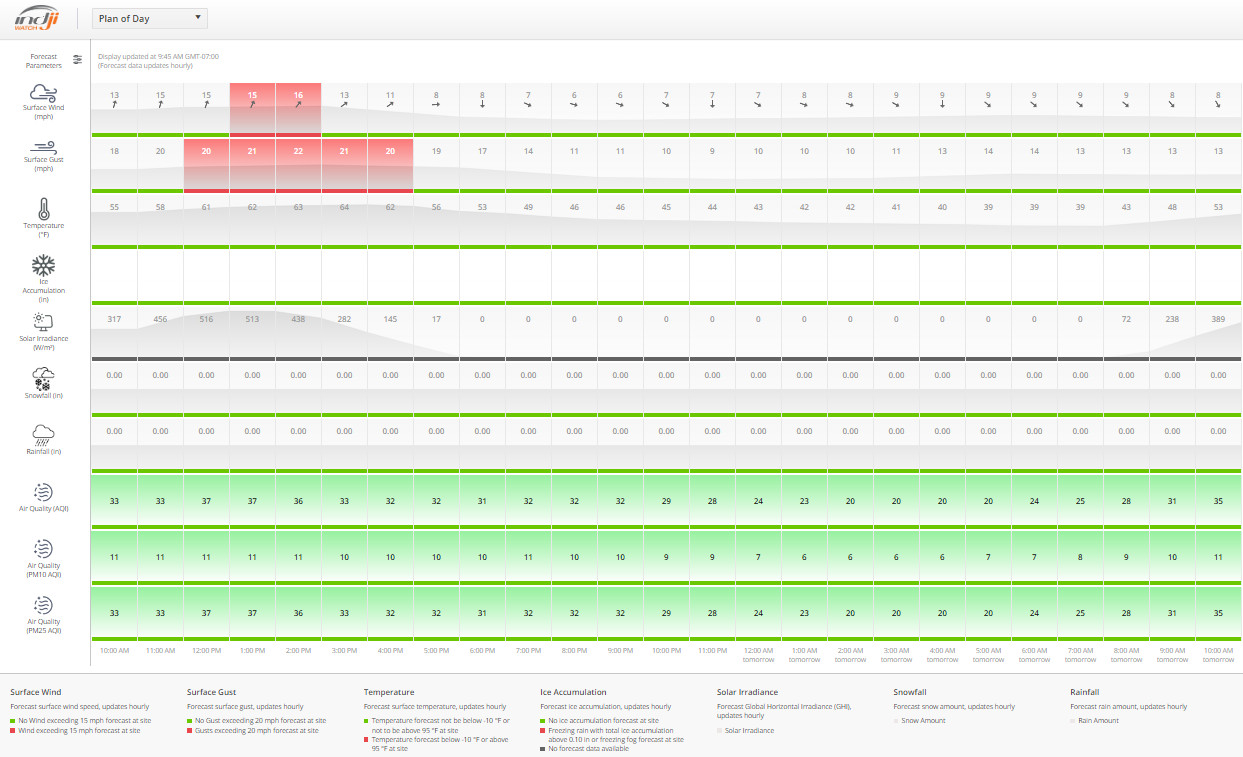
Task: Click Solar Irradiance value 516
Action: (206, 319)
